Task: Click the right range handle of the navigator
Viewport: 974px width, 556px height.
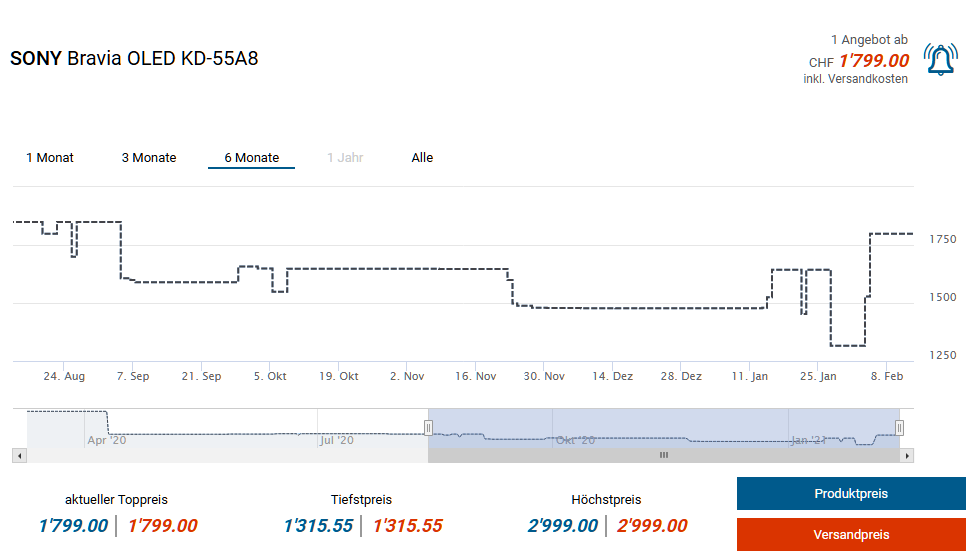Action: 899,427
